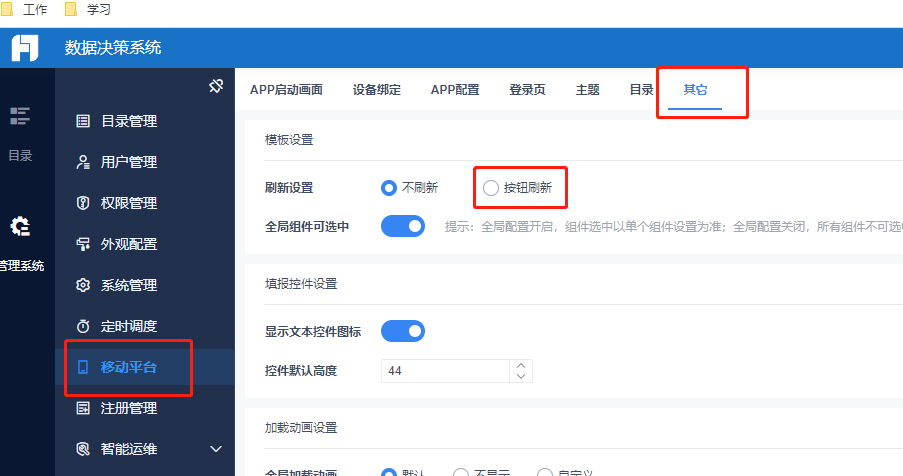Switch to the 设备绑定 tab
The width and height of the screenshot is (903, 476).
377,90
